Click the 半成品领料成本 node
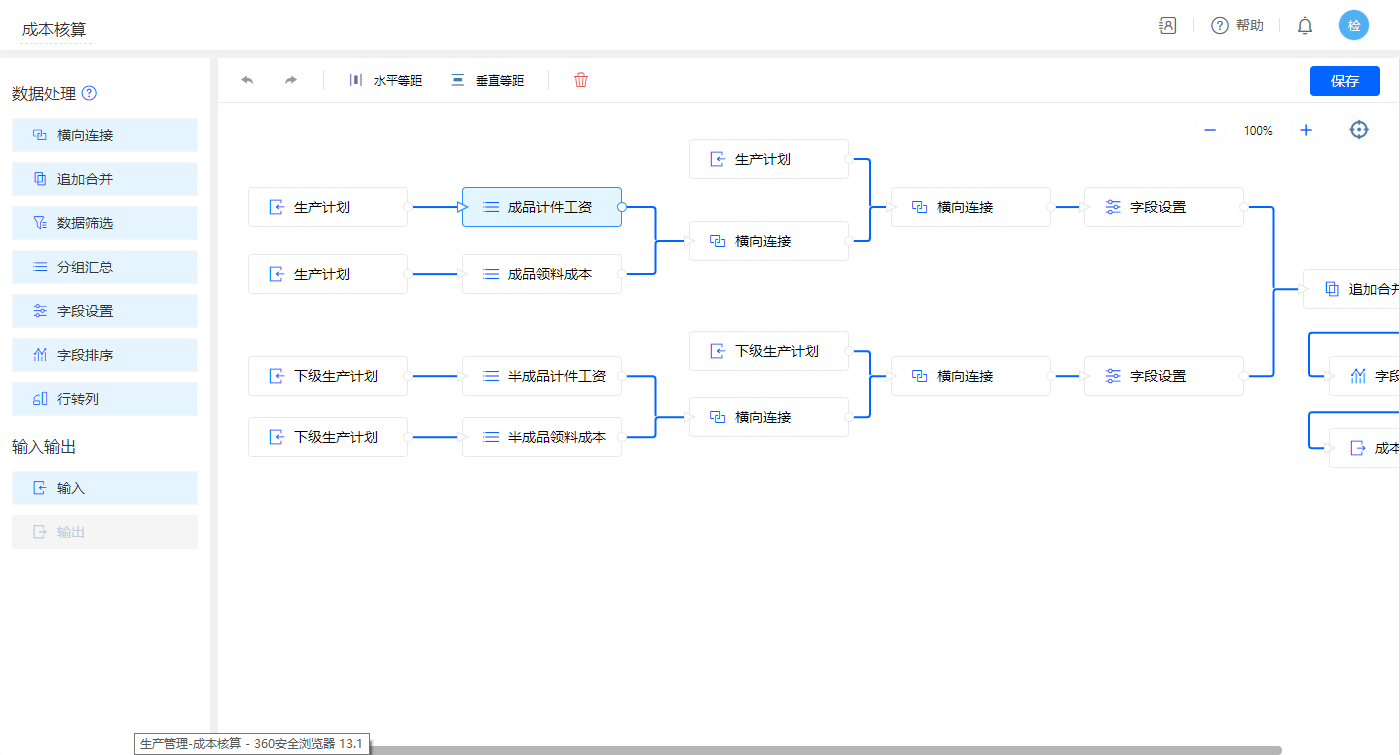 542,437
